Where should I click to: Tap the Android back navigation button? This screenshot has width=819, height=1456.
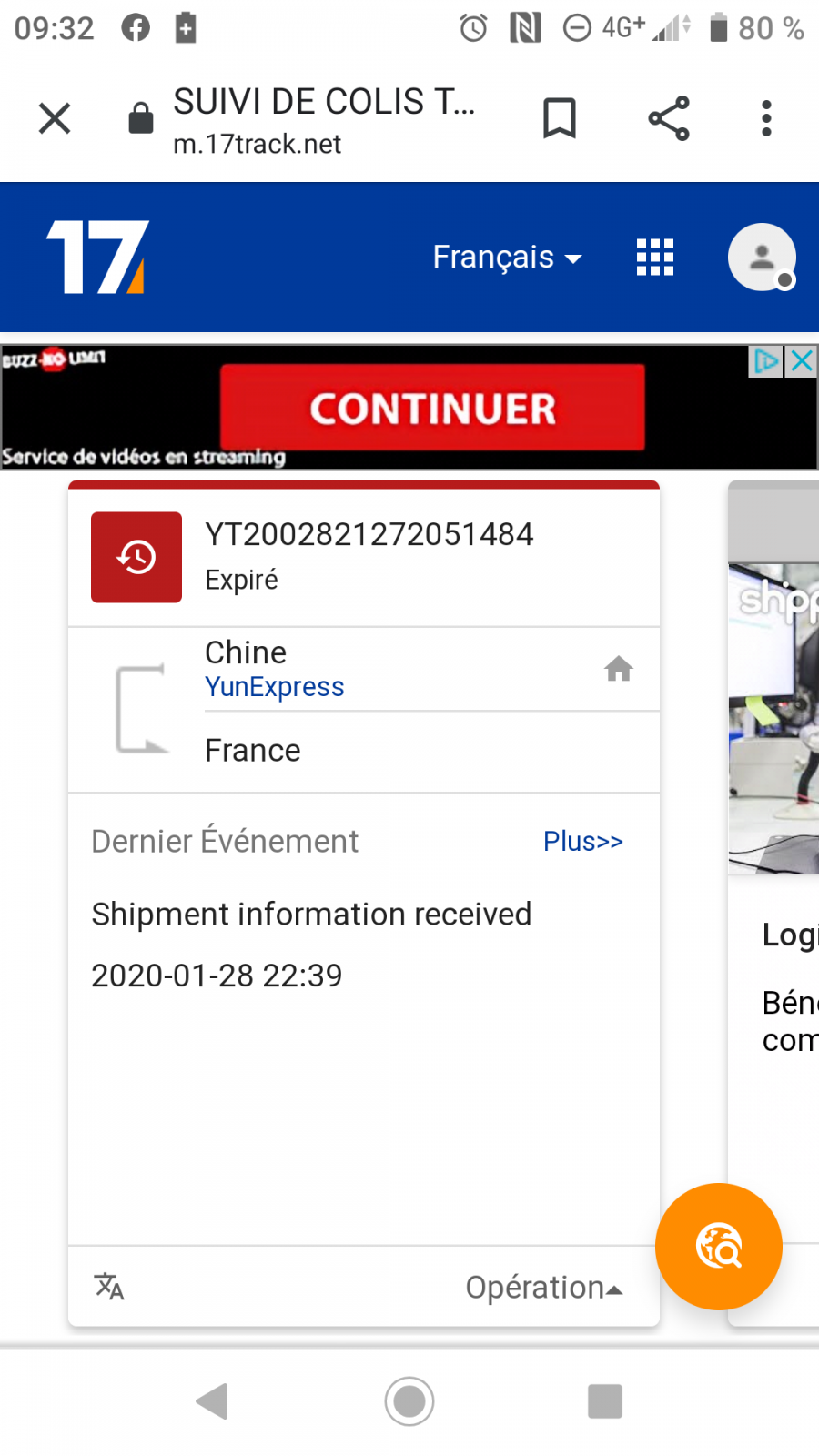point(212,1401)
